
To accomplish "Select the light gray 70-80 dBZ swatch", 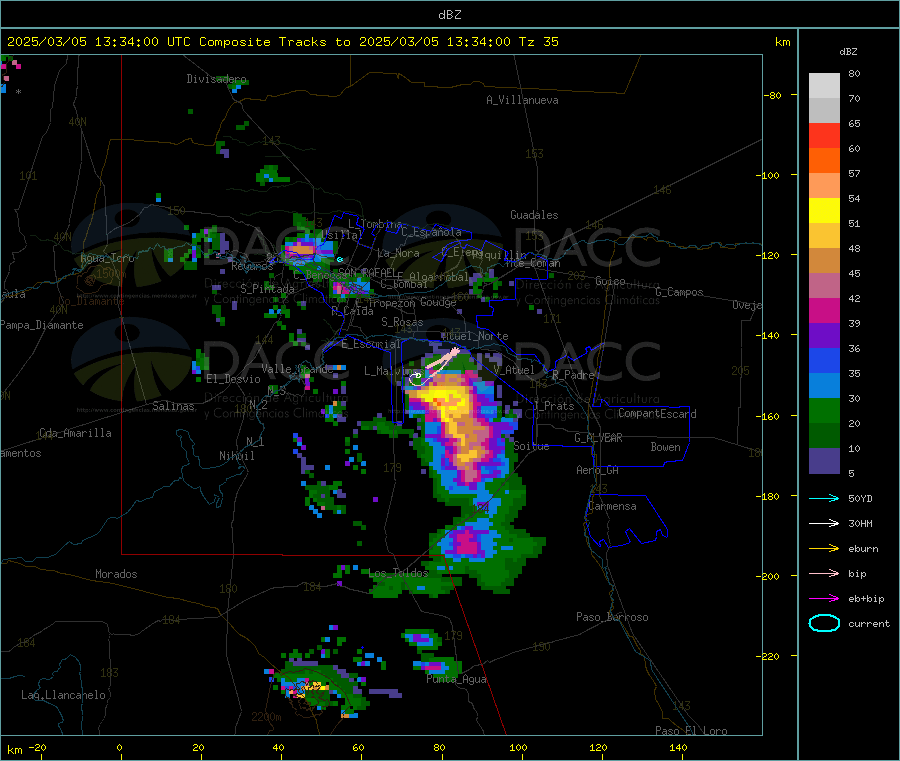I will 824,86.
